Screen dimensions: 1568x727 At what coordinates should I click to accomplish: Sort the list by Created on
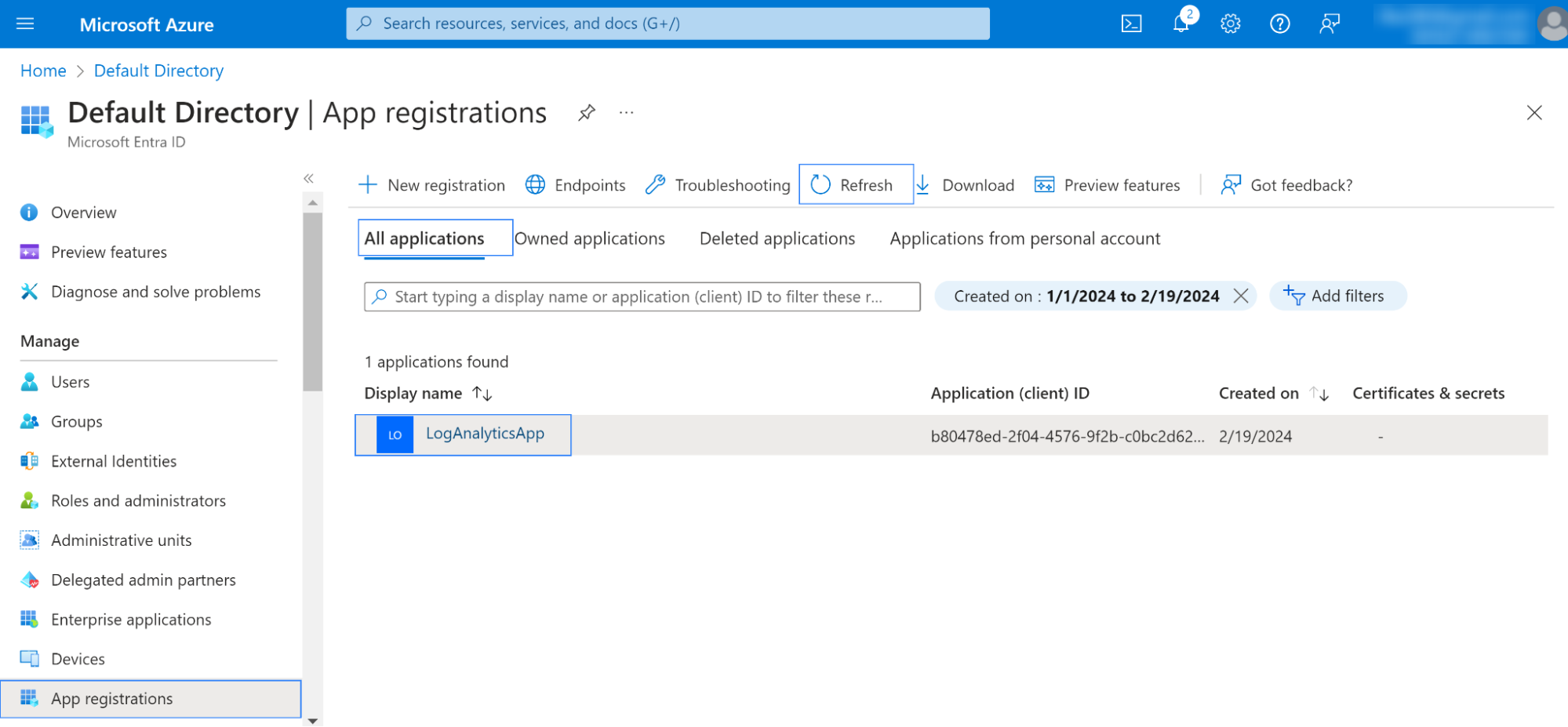click(1319, 394)
